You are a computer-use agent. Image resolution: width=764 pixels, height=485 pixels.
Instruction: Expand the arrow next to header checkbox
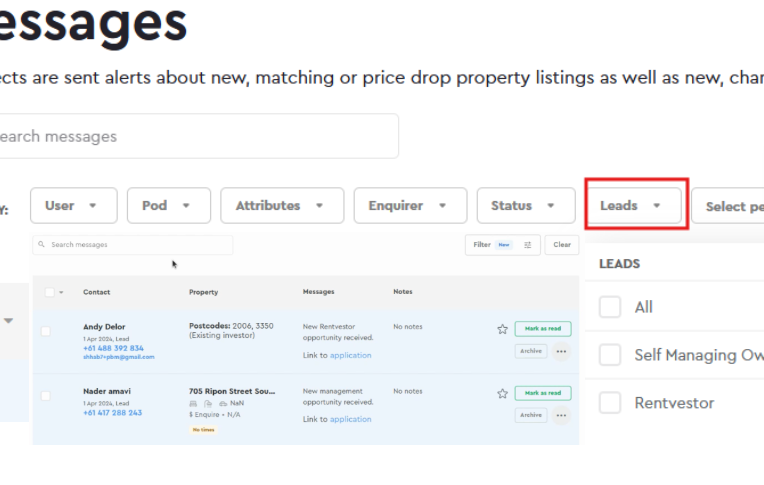(x=61, y=292)
